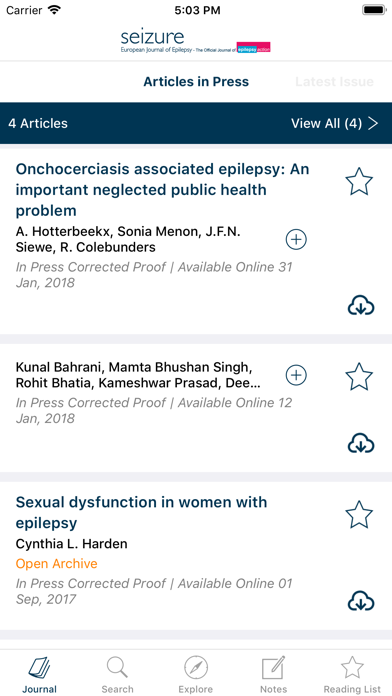Tap the View All (4) chevron
Screen dimensions: 392x696
[x=373, y=123]
